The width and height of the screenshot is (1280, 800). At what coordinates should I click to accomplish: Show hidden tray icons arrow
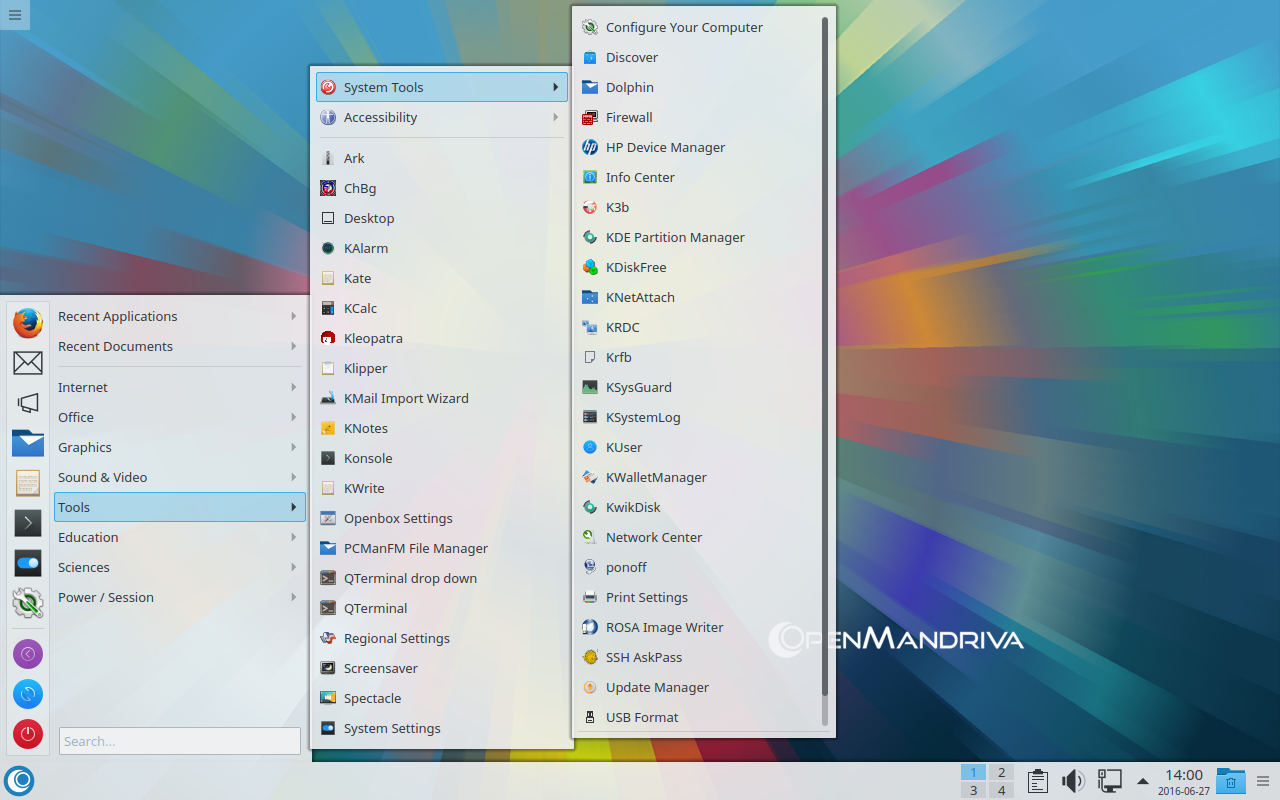point(1142,781)
